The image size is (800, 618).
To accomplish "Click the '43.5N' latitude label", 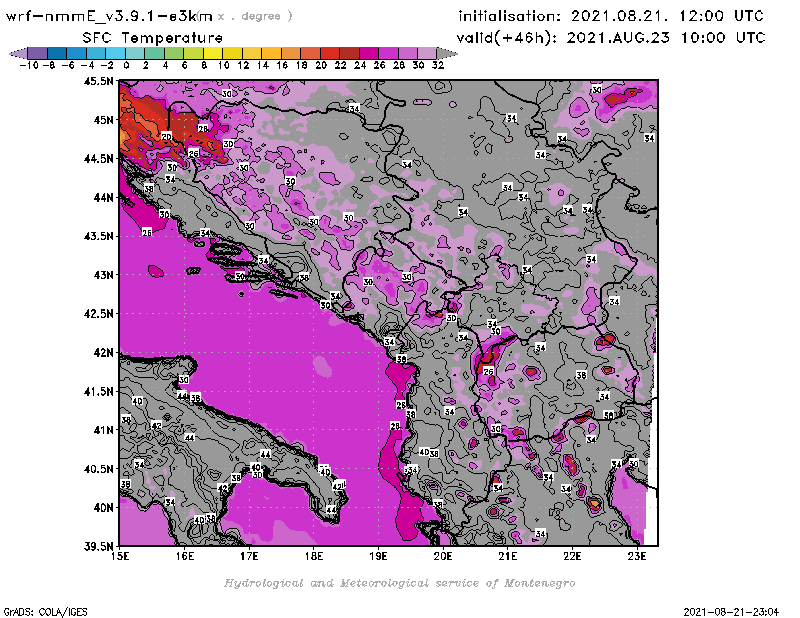I will (98, 236).
